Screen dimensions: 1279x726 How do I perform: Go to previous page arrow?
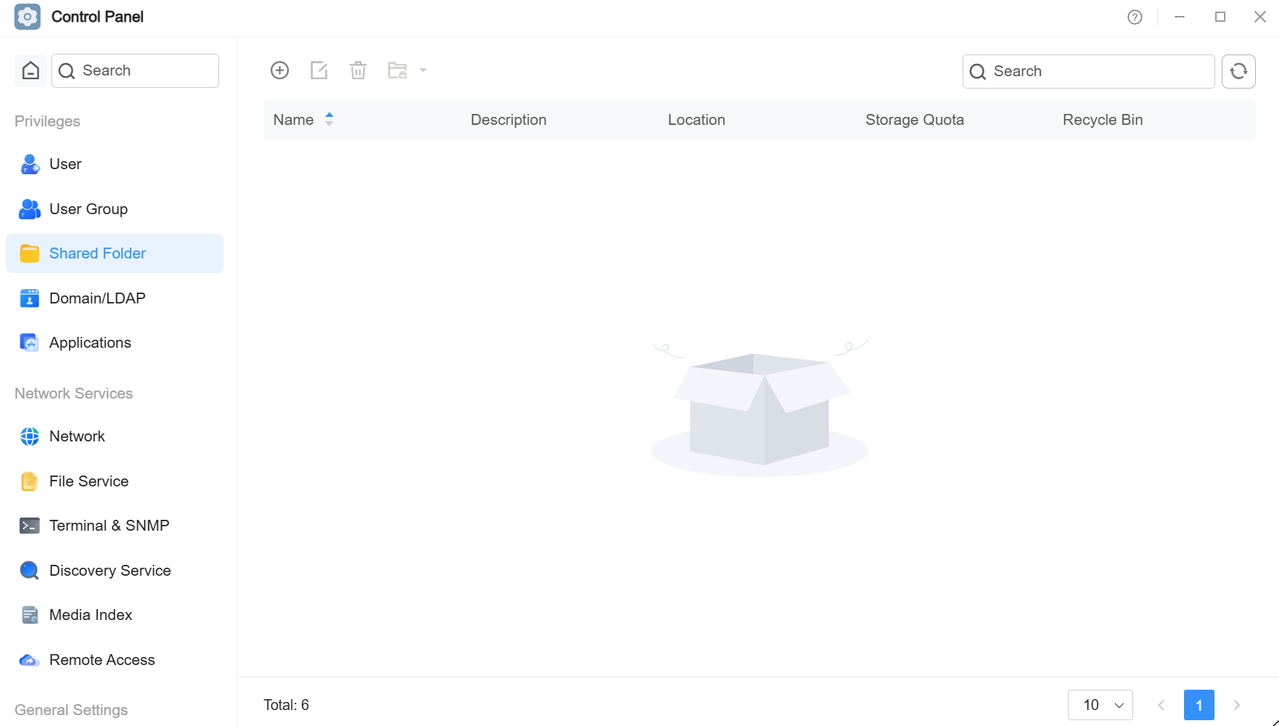tap(1161, 705)
